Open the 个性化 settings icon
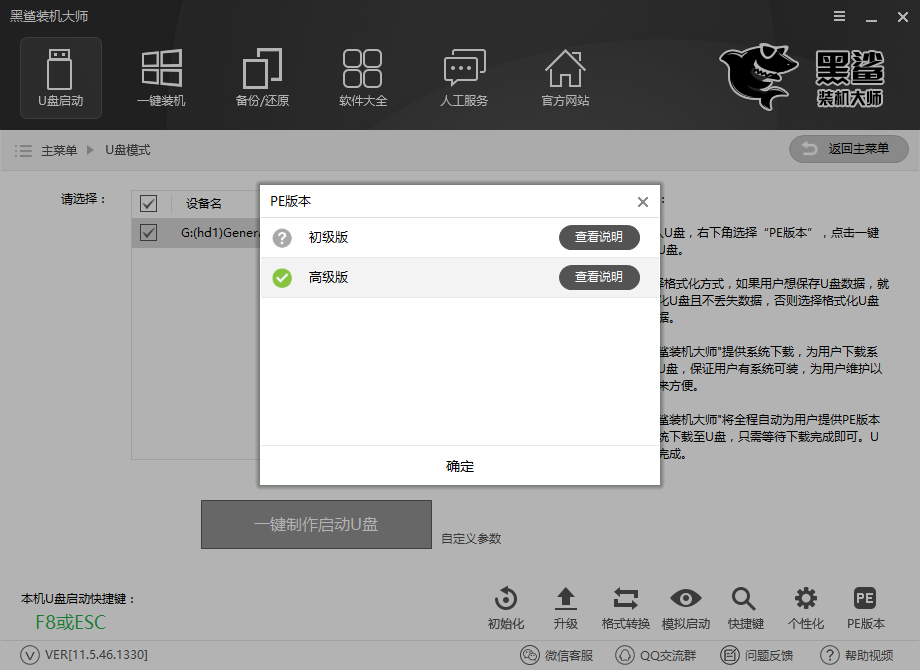Viewport: 920px width, 670px height. 805,601
